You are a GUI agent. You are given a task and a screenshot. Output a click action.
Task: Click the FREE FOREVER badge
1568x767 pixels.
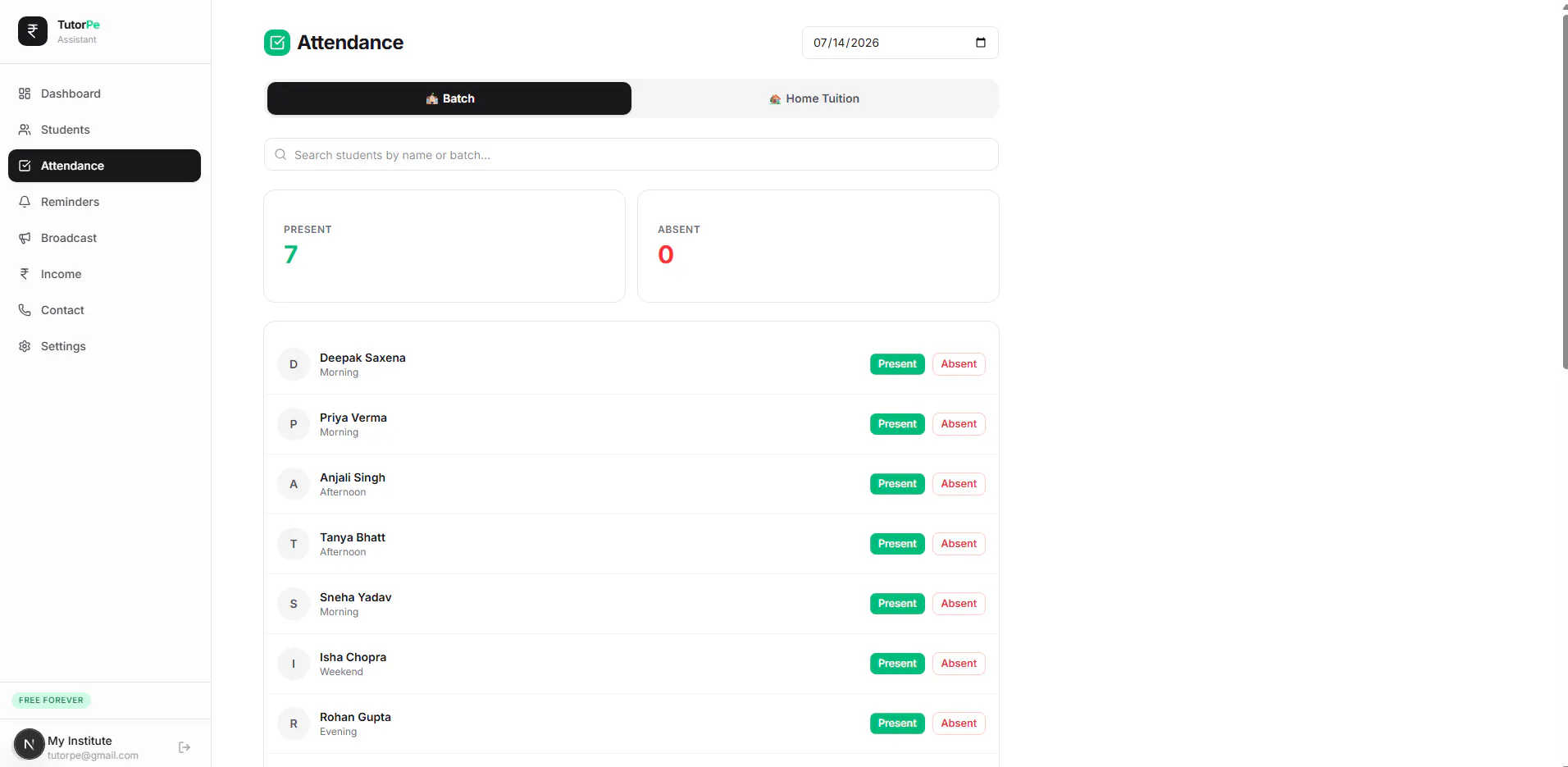pyautogui.click(x=51, y=701)
